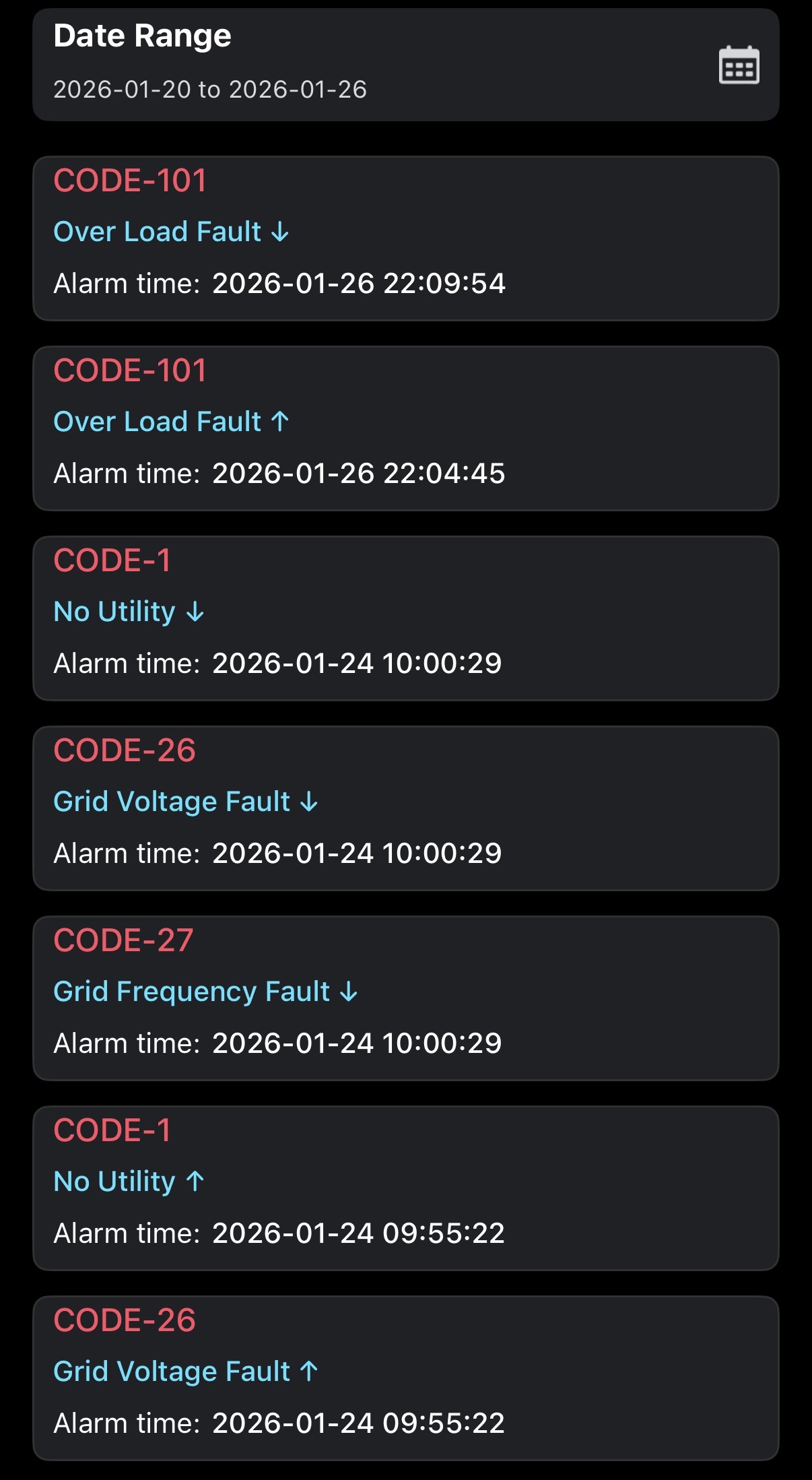Click the down arrow beside Over Load Fault
The image size is (812, 1480).
280,232
